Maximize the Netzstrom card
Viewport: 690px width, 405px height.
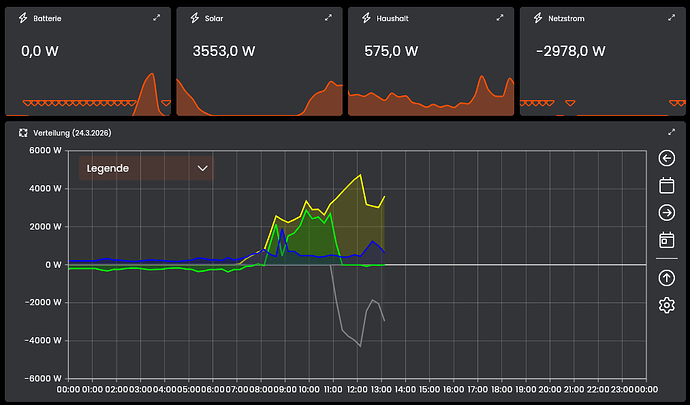(x=671, y=18)
